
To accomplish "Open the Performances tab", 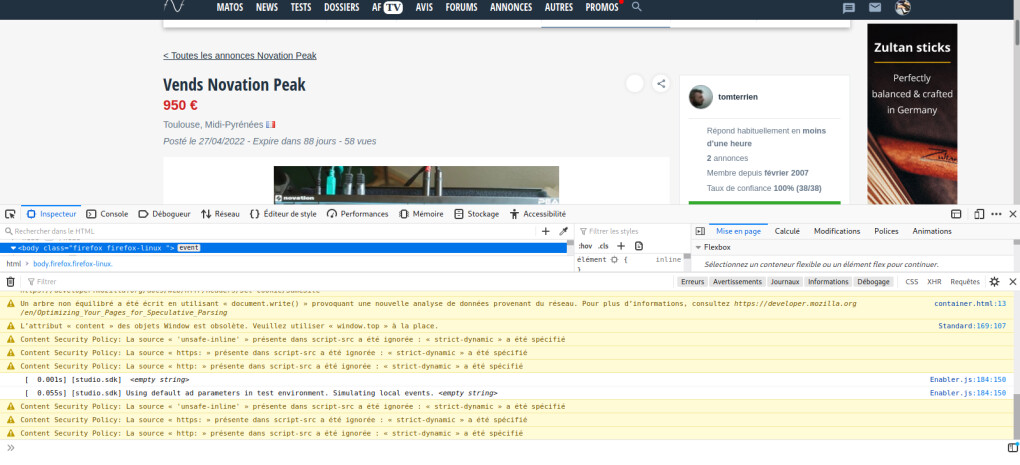I will (357, 214).
